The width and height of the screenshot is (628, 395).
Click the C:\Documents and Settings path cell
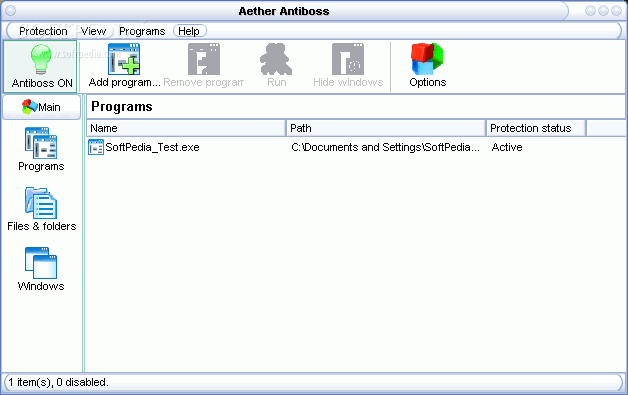[385, 147]
